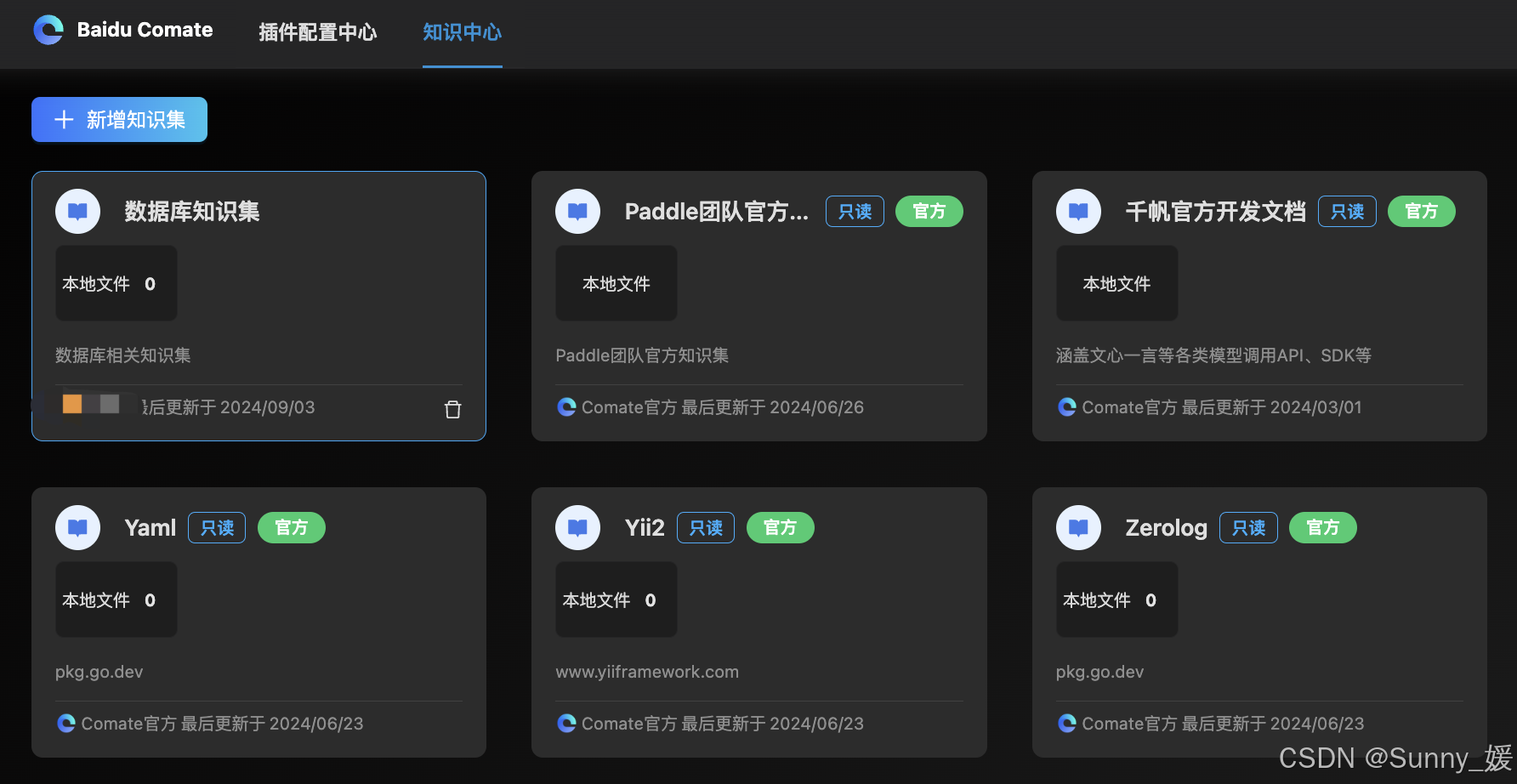Click the book icon of Yaml card
Image resolution: width=1517 pixels, height=784 pixels.
[77, 527]
